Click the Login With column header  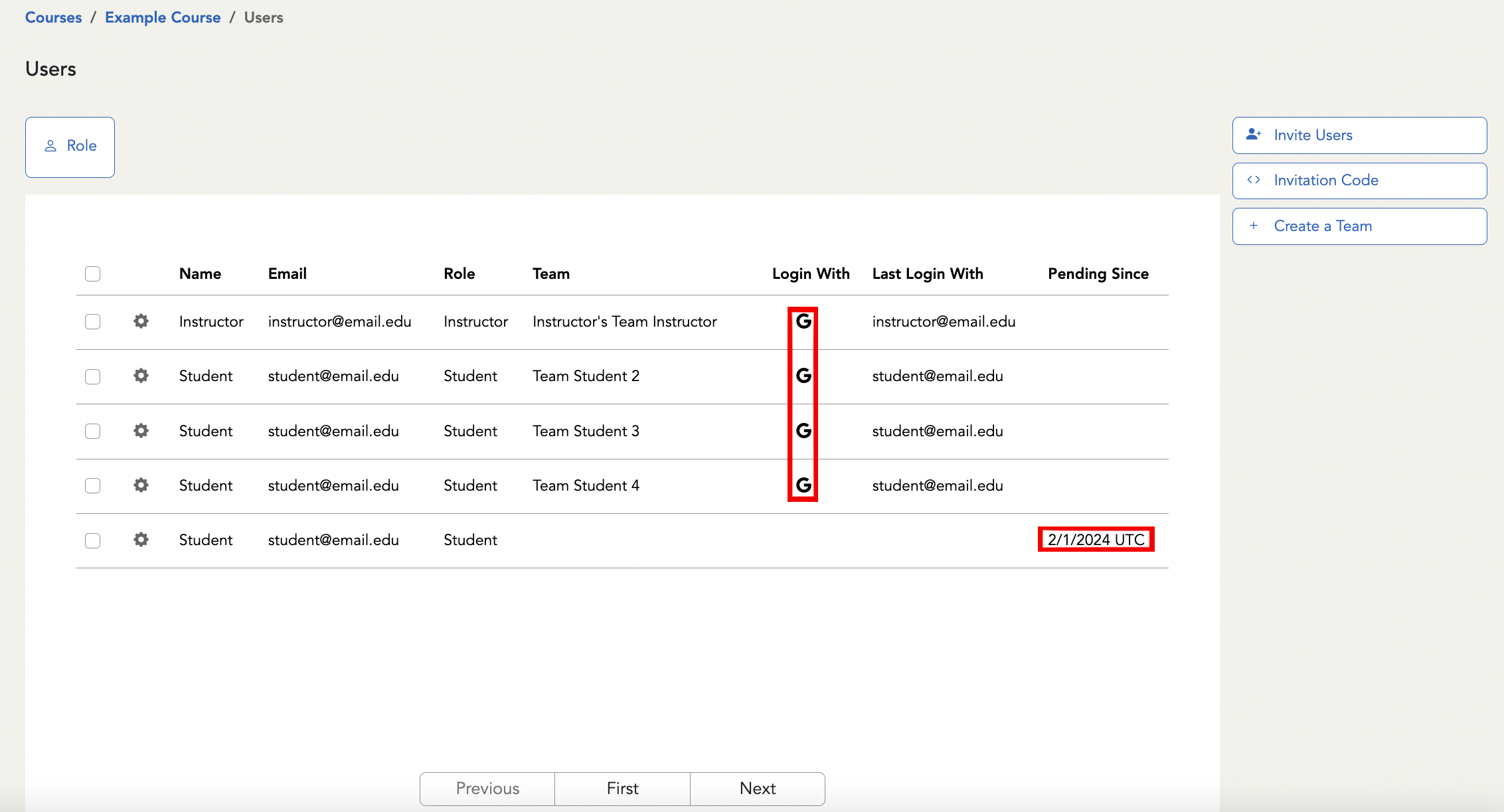point(811,274)
